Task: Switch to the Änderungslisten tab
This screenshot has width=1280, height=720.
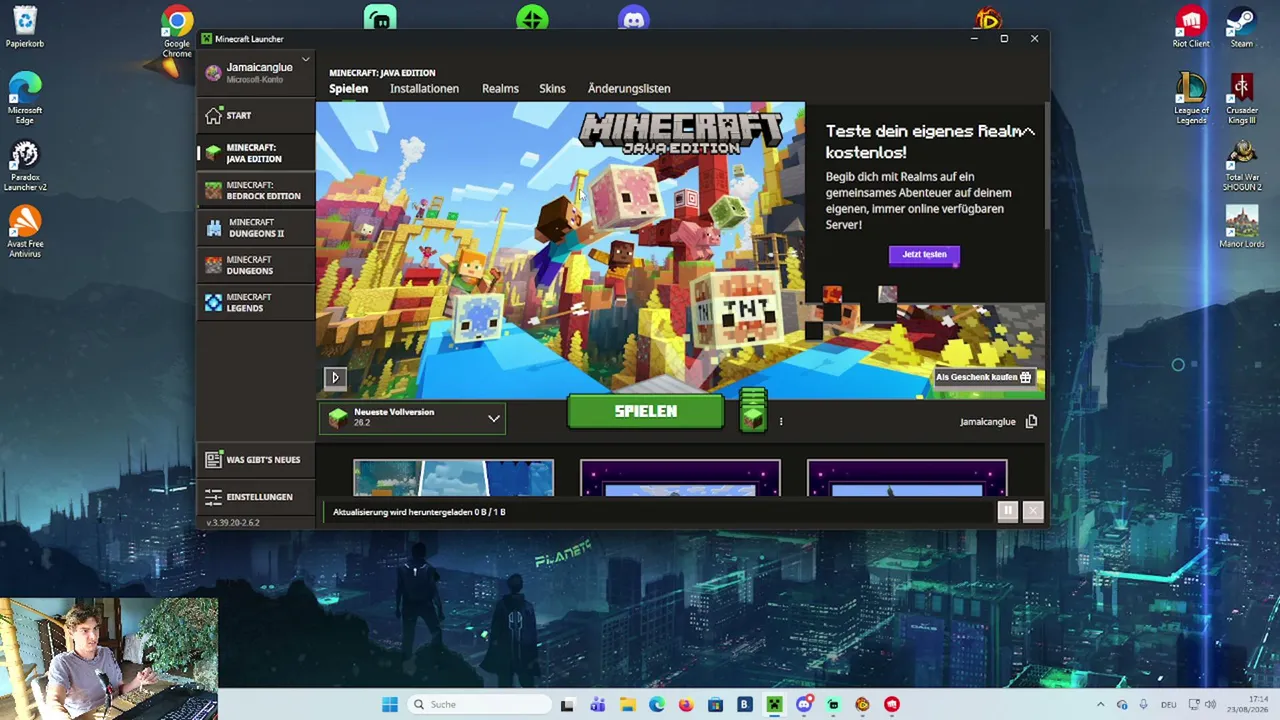Action: pyautogui.click(x=629, y=88)
